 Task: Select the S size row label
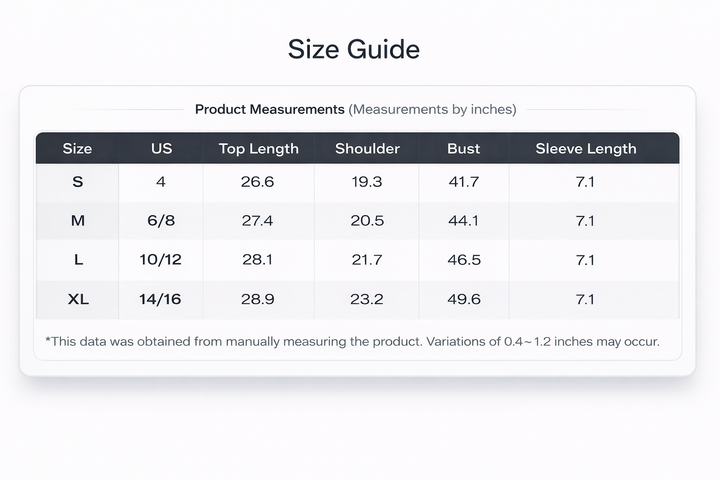[78, 182]
